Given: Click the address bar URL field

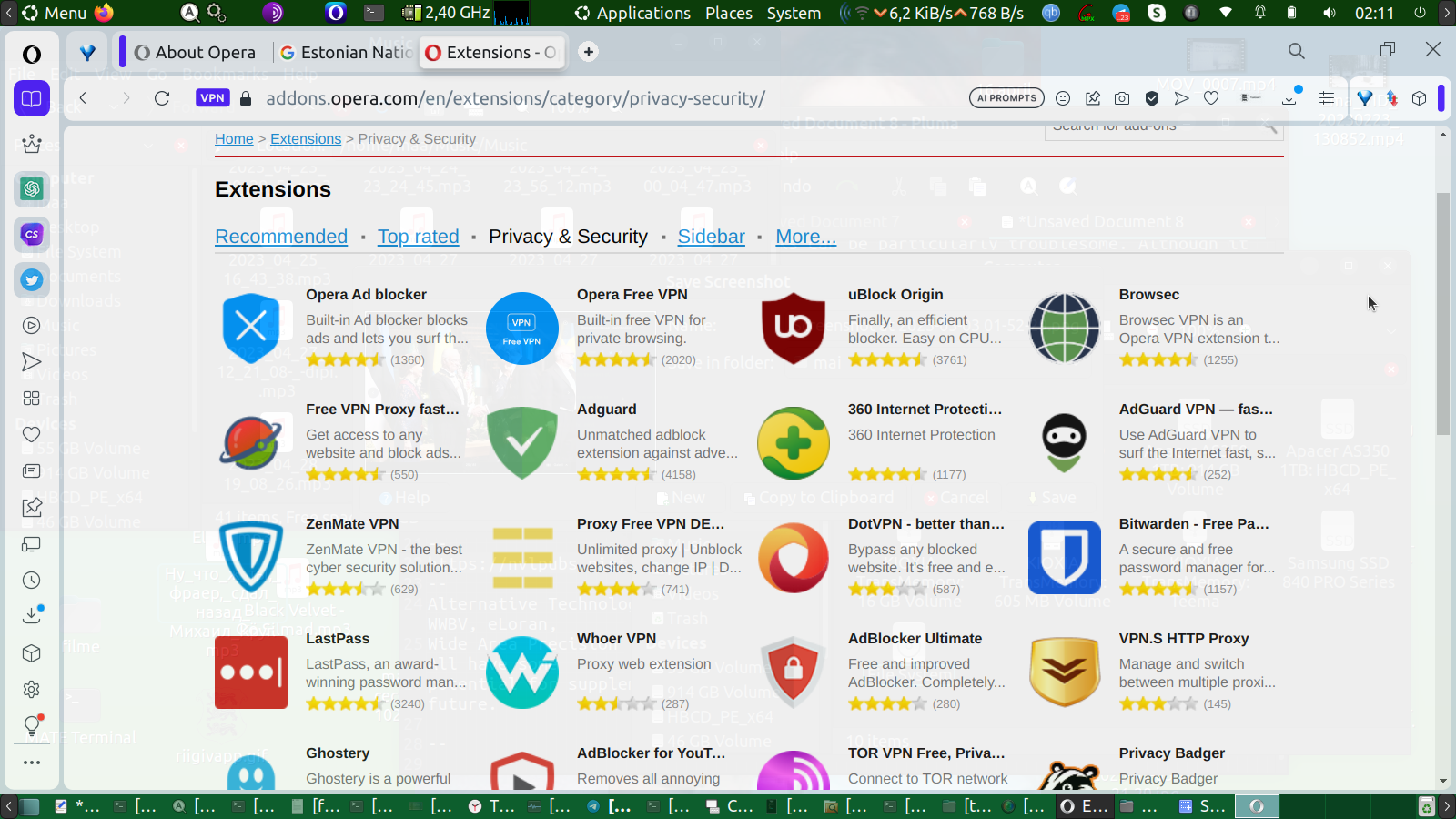Looking at the screenshot, I should click(515, 98).
